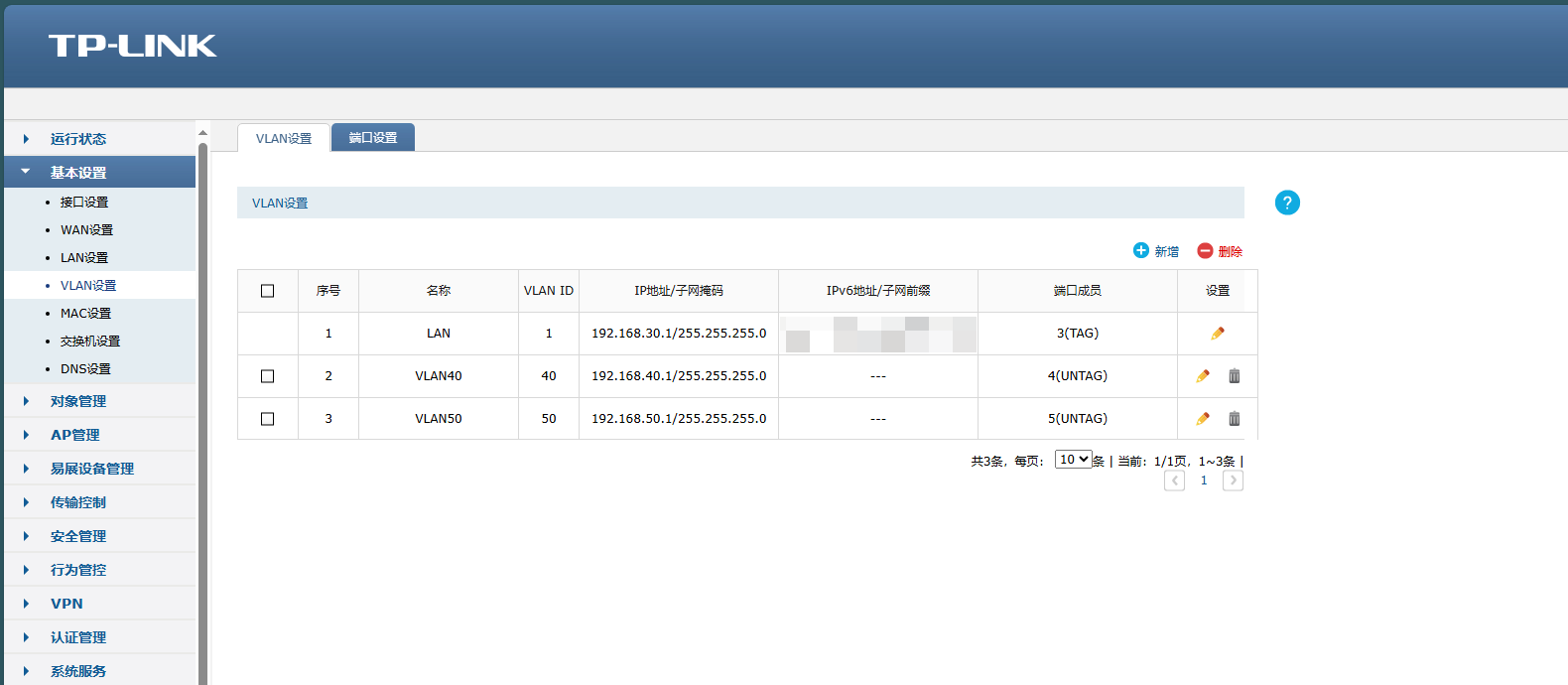Screen dimensions: 1568x685
Task: Select the 192.168.50.1/255.255.255.0 cell
Action: [679, 419]
